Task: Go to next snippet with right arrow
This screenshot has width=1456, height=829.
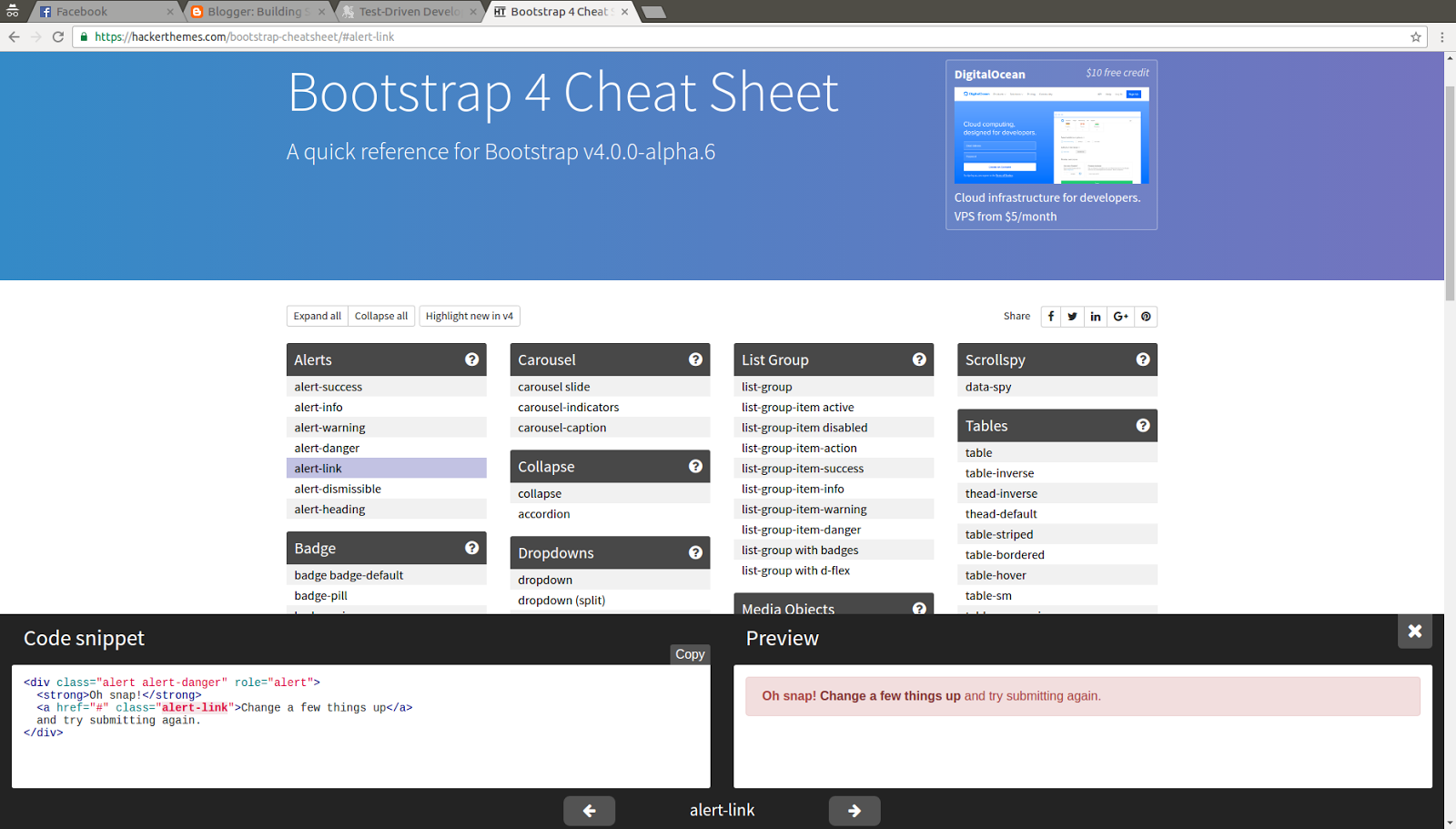Action: 854,810
